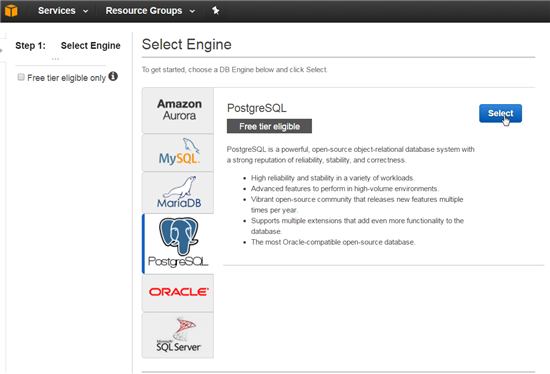Image resolution: width=550 pixels, height=374 pixels.
Task: Click the chevron next to Resource Groups
Action: point(192,11)
